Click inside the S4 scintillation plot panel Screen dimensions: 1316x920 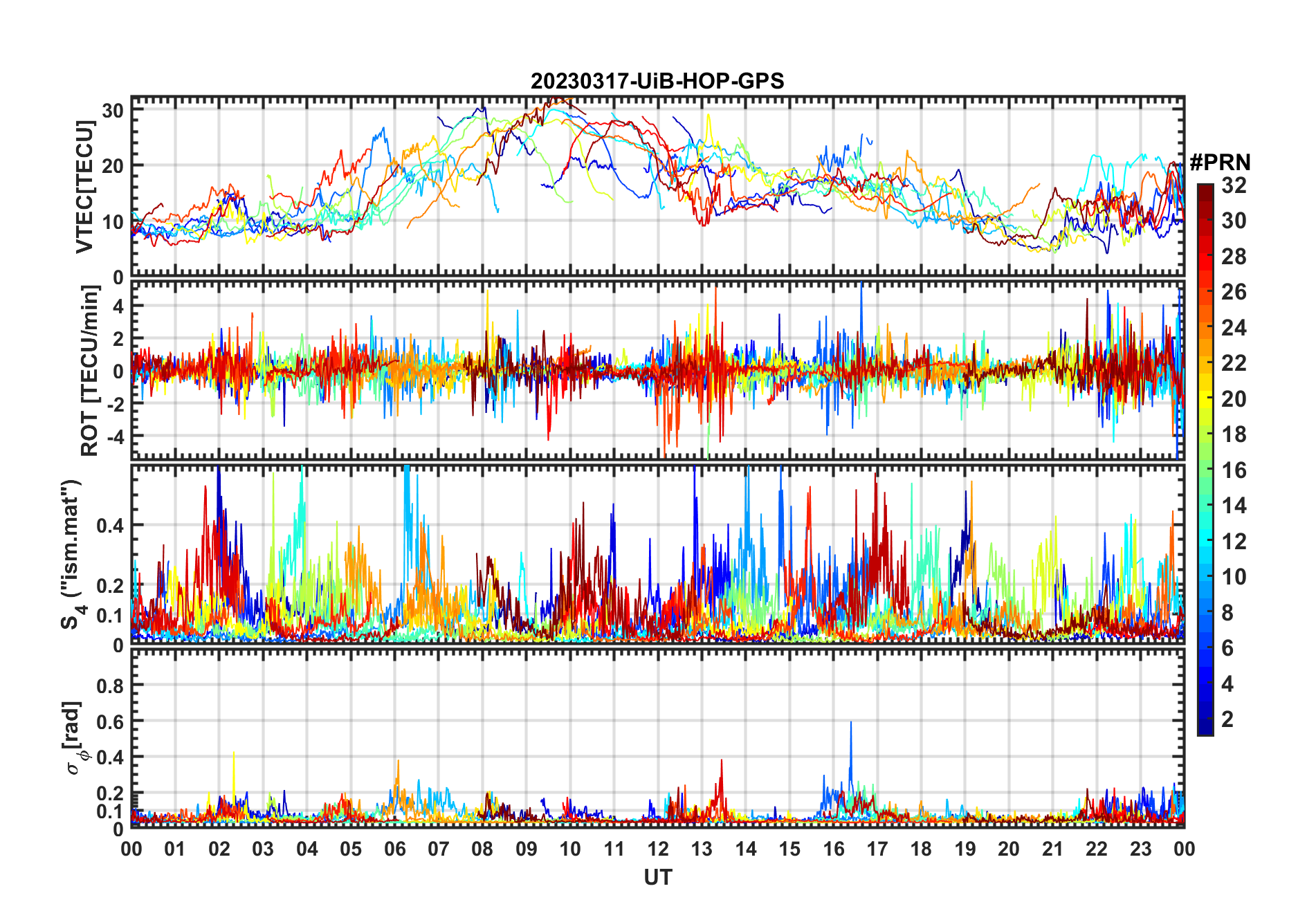[x=658, y=554]
